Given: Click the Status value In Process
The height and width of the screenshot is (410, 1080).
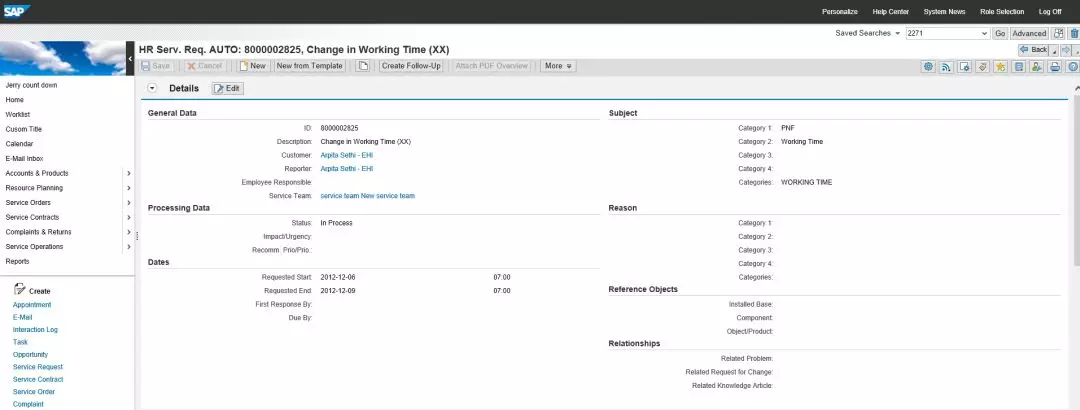Looking at the screenshot, I should pyautogui.click(x=336, y=223).
